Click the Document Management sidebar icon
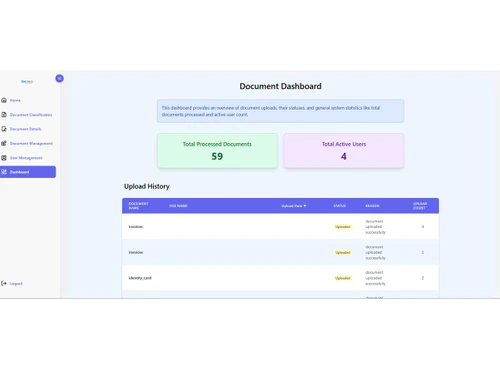Screen dimensions: 500x375 point(4,143)
